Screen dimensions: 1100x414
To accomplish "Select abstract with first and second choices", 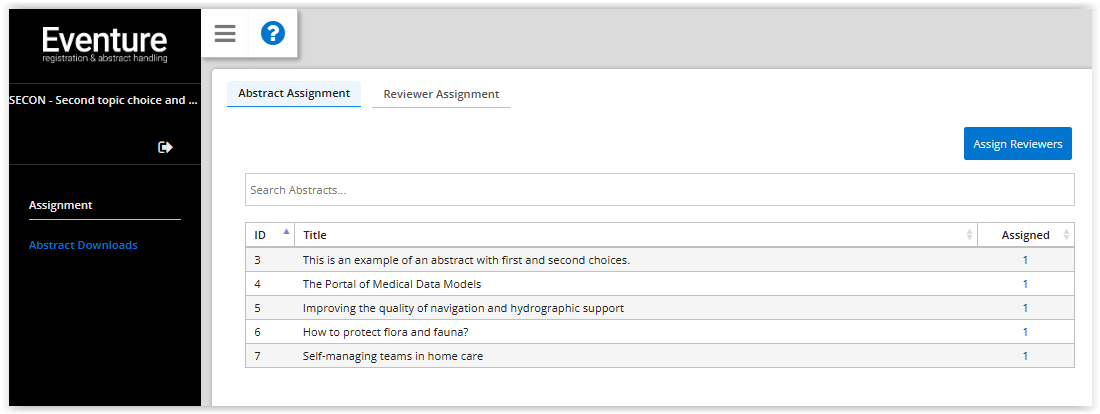I will point(466,260).
